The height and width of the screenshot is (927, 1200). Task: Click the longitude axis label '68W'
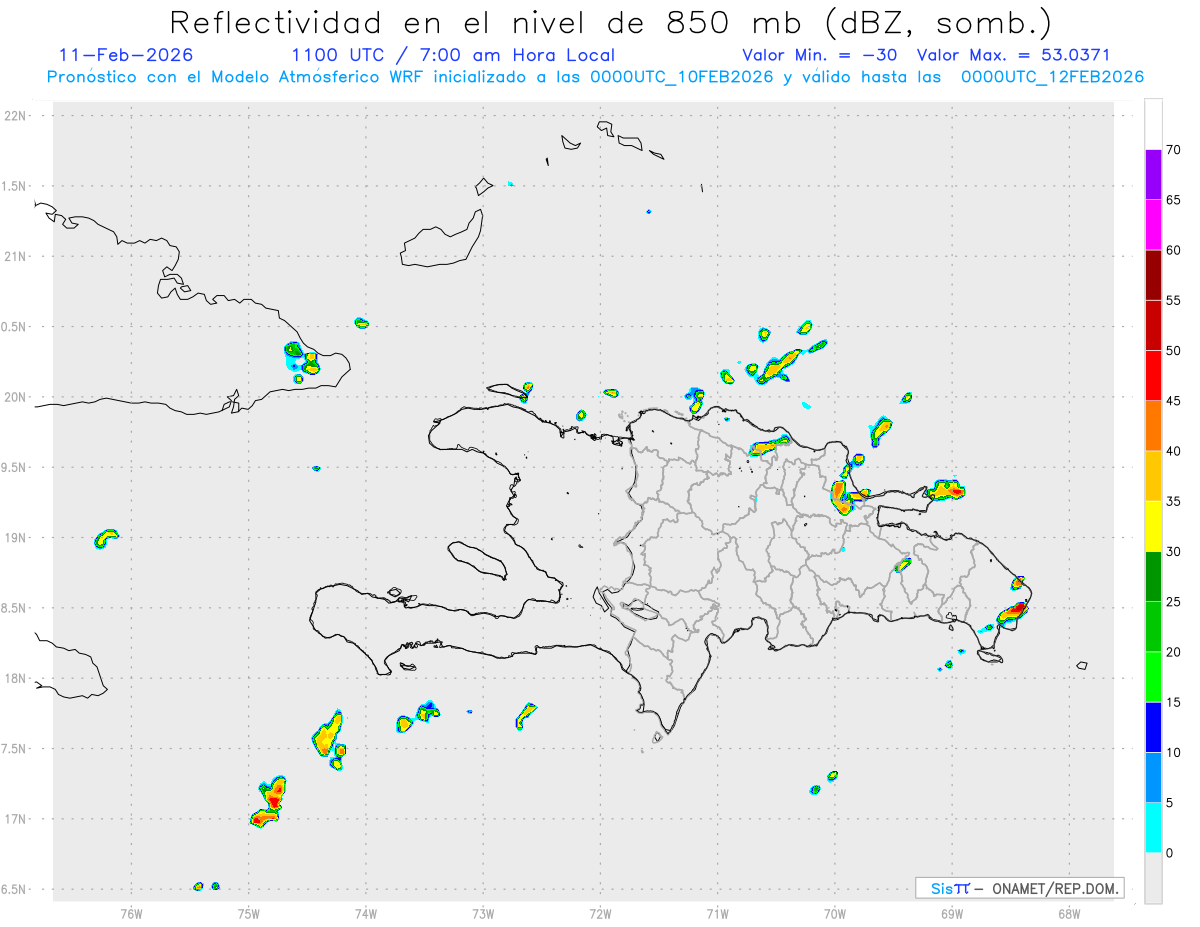(x=1069, y=913)
